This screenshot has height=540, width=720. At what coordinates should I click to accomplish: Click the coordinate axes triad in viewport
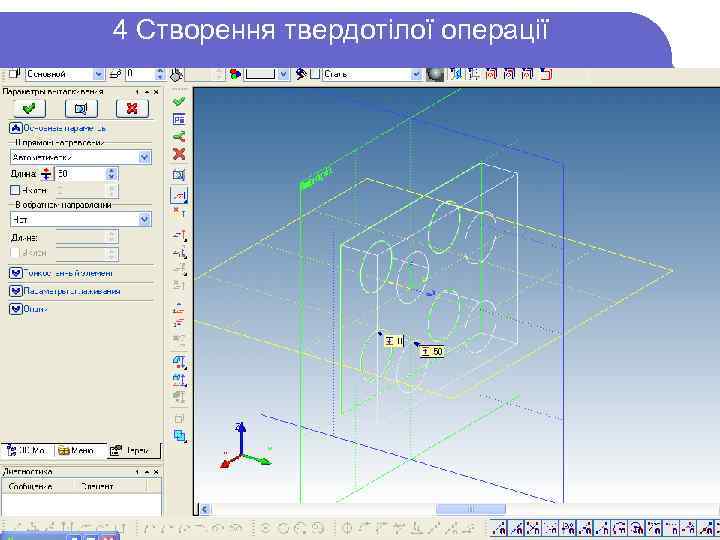point(244,446)
